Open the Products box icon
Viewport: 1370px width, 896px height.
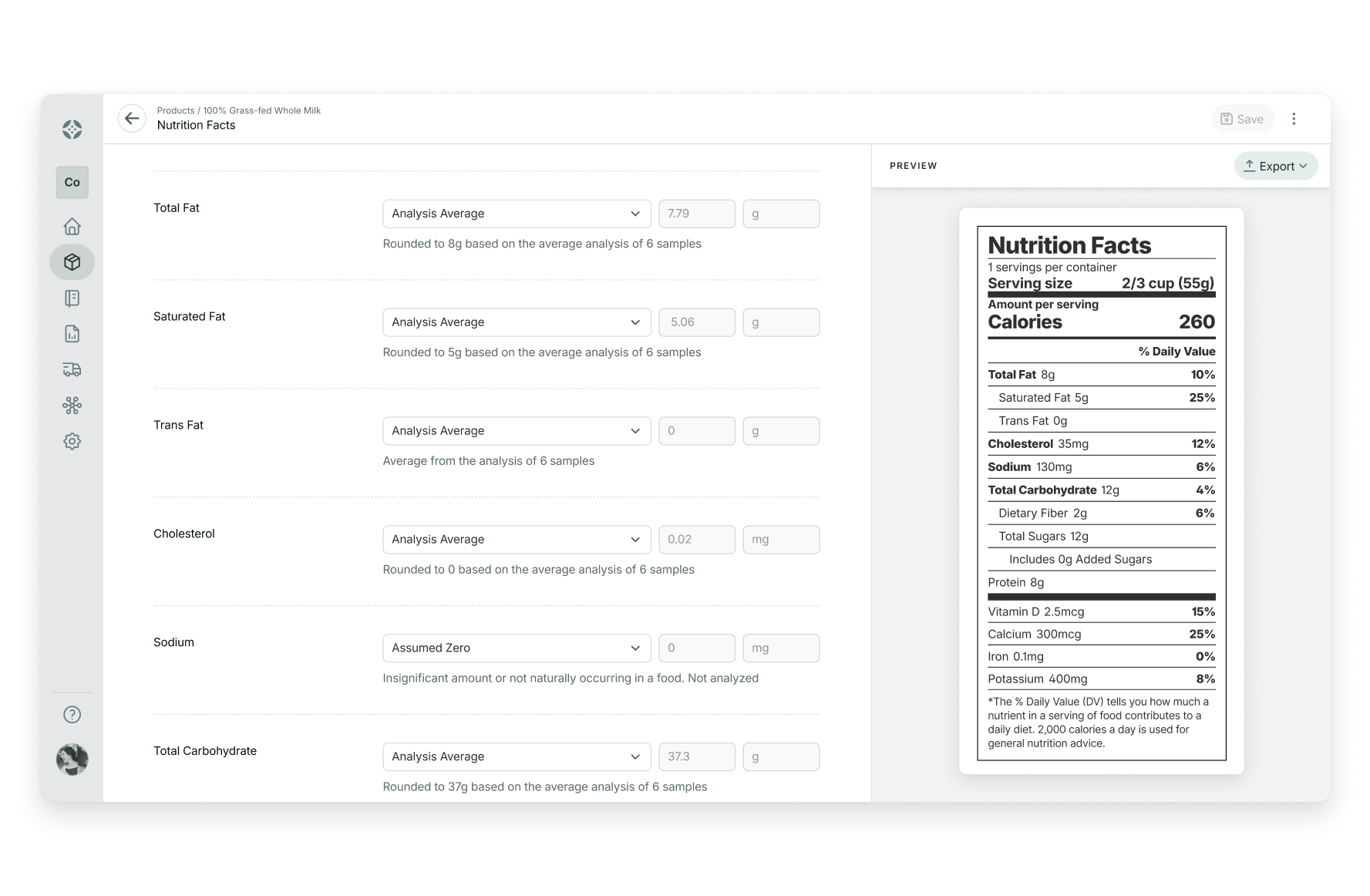click(72, 262)
